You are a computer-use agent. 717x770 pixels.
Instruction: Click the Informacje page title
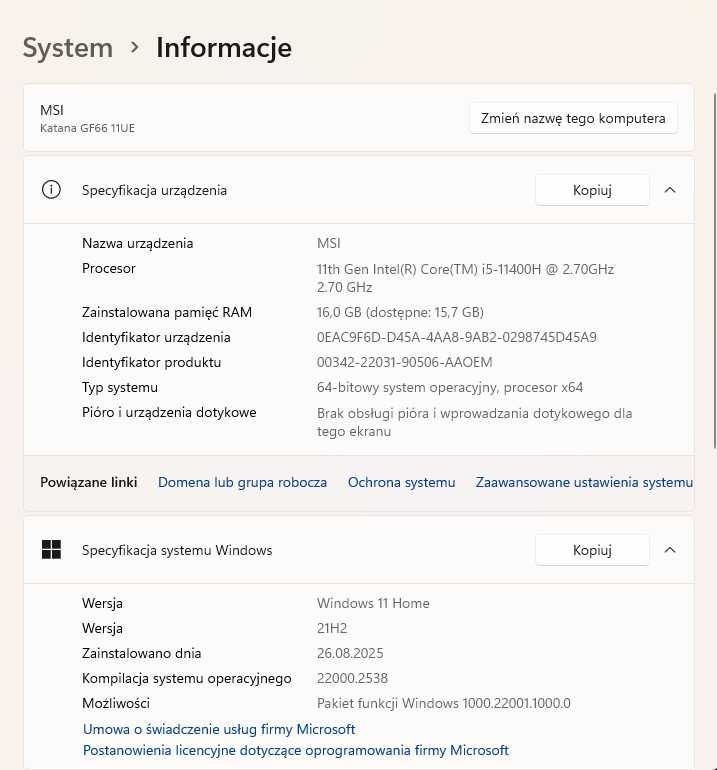click(224, 48)
